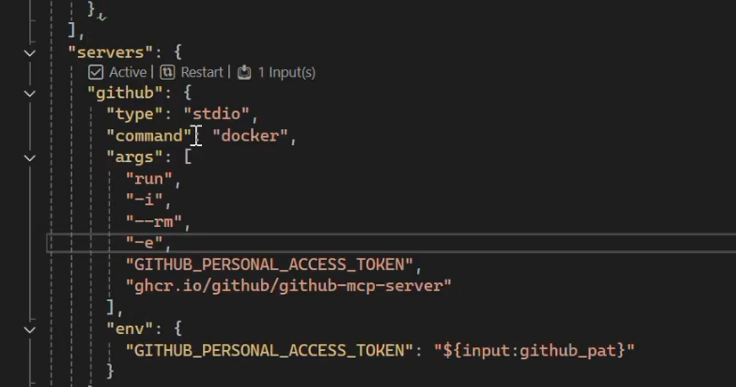Viewport: 736px width, 387px height.
Task: Collapse the "servers" object
Action: 30,53
